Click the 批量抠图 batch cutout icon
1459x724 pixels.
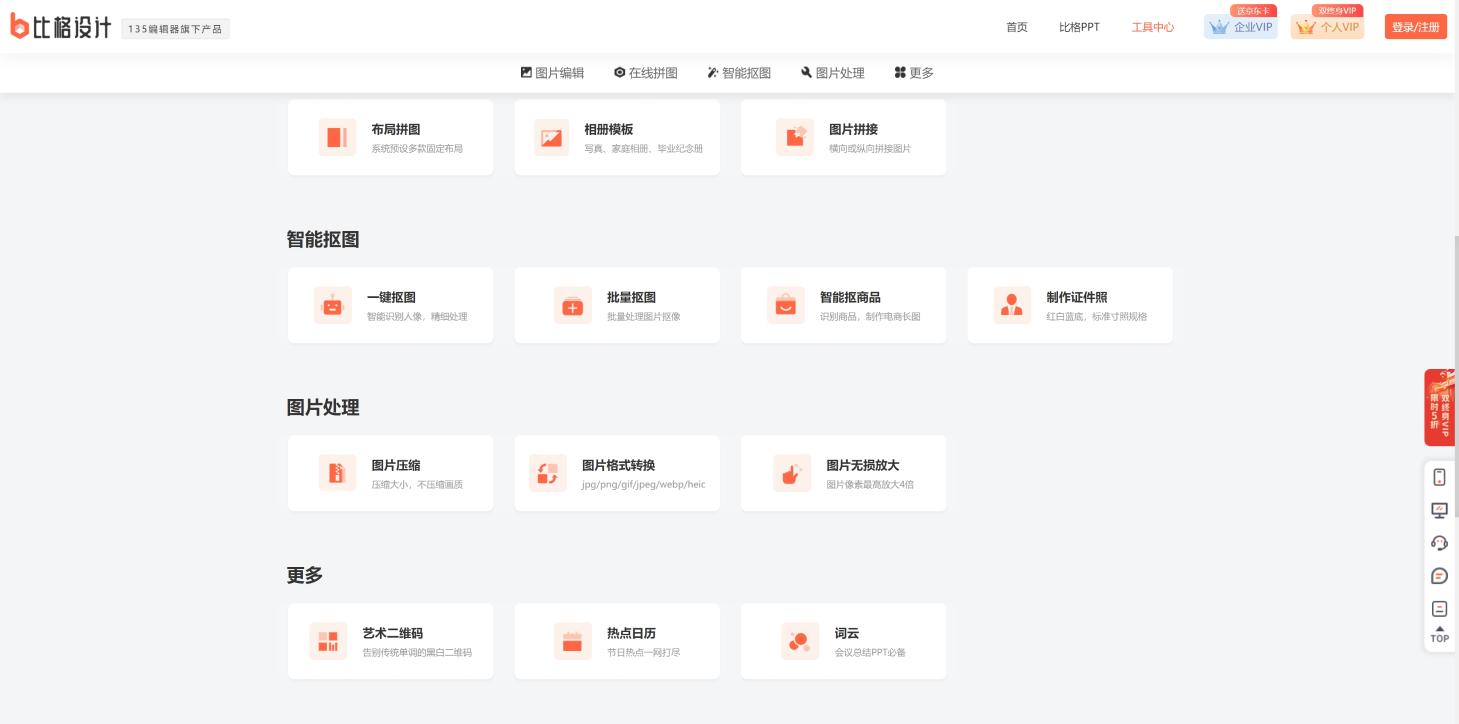[573, 305]
